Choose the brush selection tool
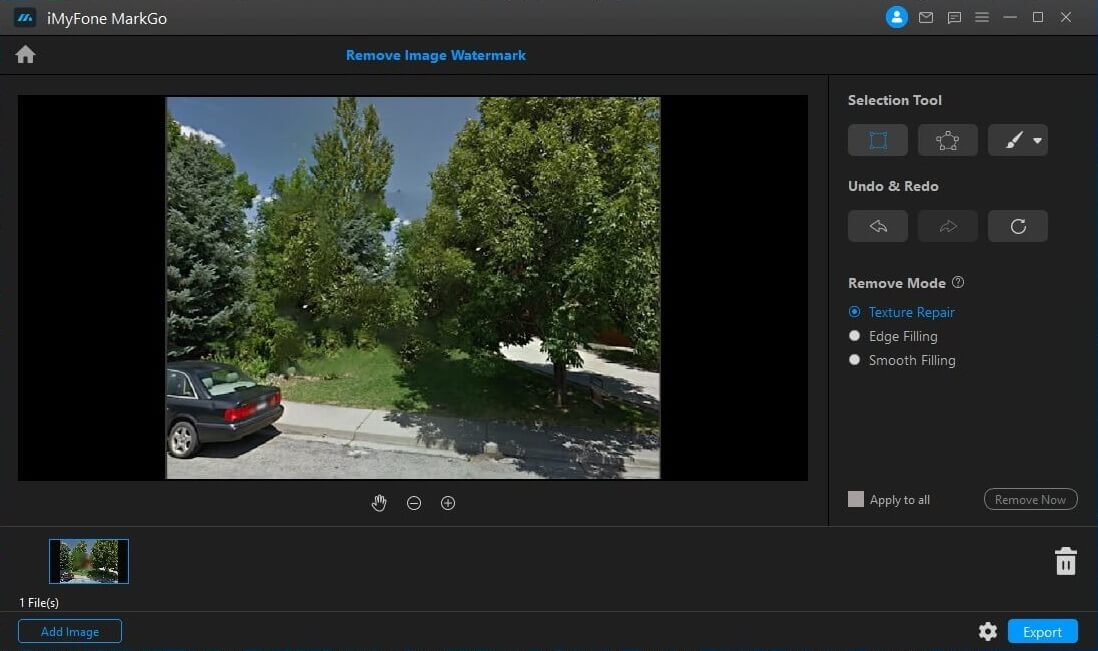 tap(1011, 140)
